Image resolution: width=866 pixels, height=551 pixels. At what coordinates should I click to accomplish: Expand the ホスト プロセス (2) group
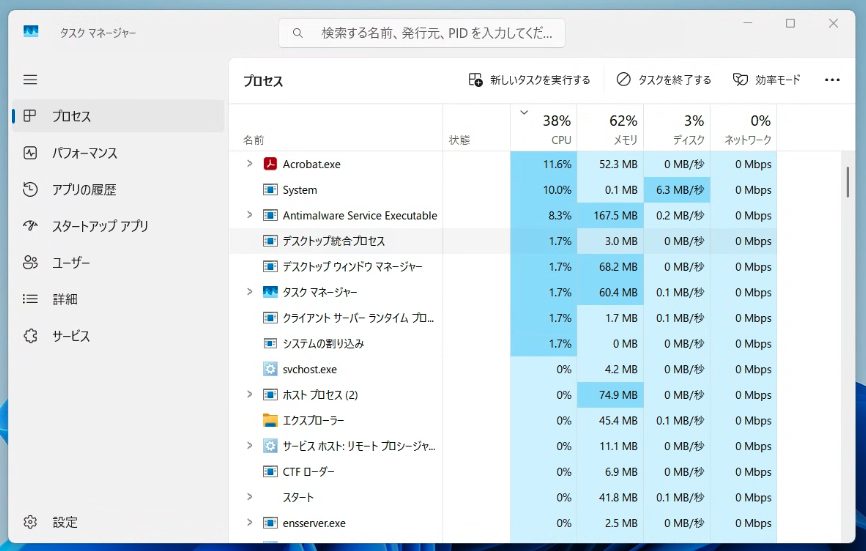[249, 394]
